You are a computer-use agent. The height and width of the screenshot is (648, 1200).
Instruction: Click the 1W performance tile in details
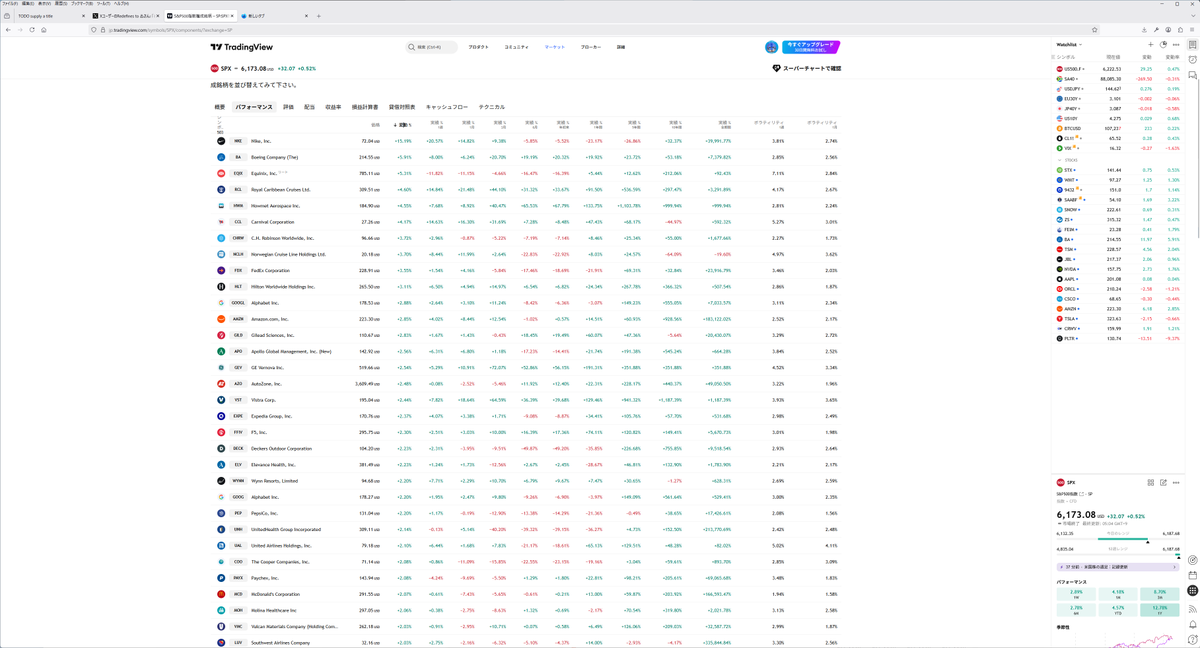pyautogui.click(x=1076, y=593)
